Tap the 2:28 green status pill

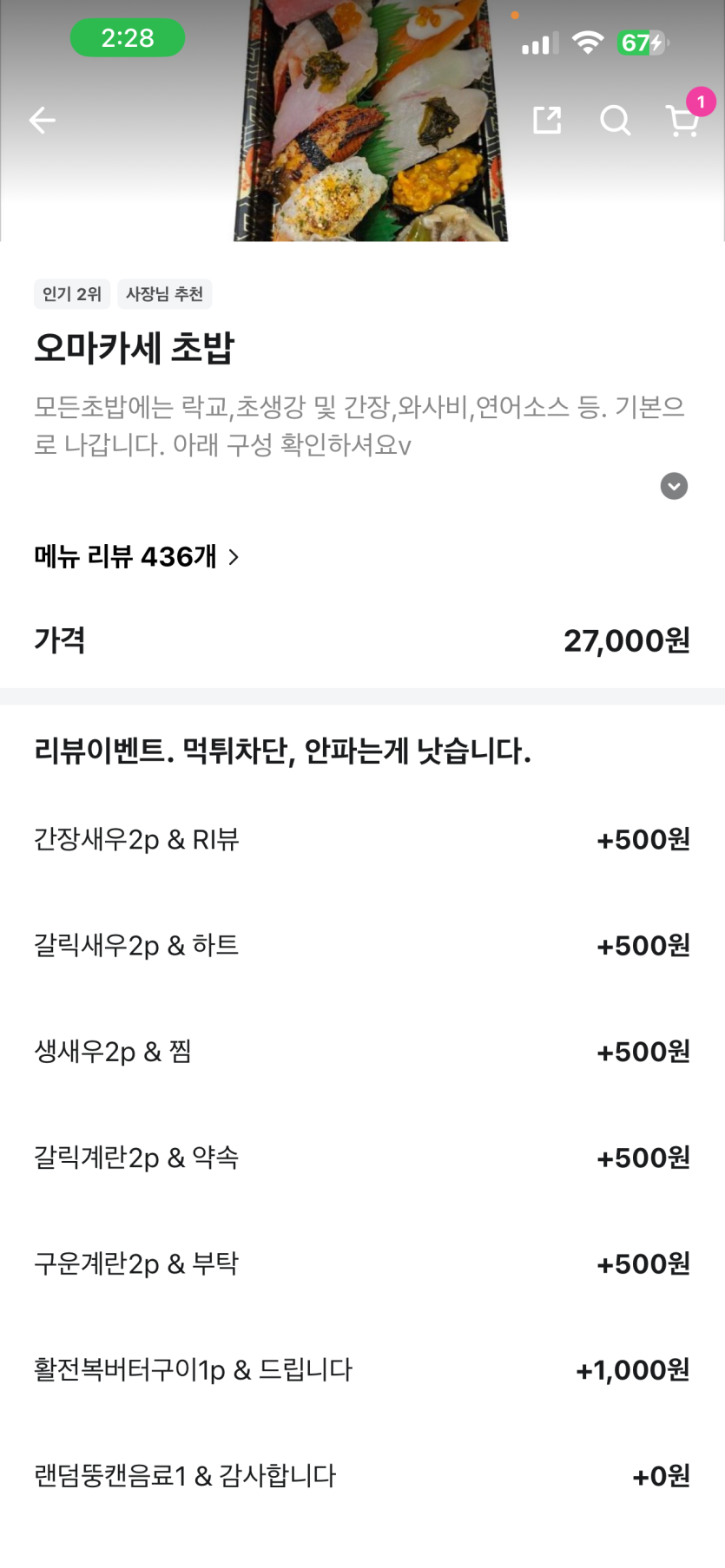[x=128, y=38]
